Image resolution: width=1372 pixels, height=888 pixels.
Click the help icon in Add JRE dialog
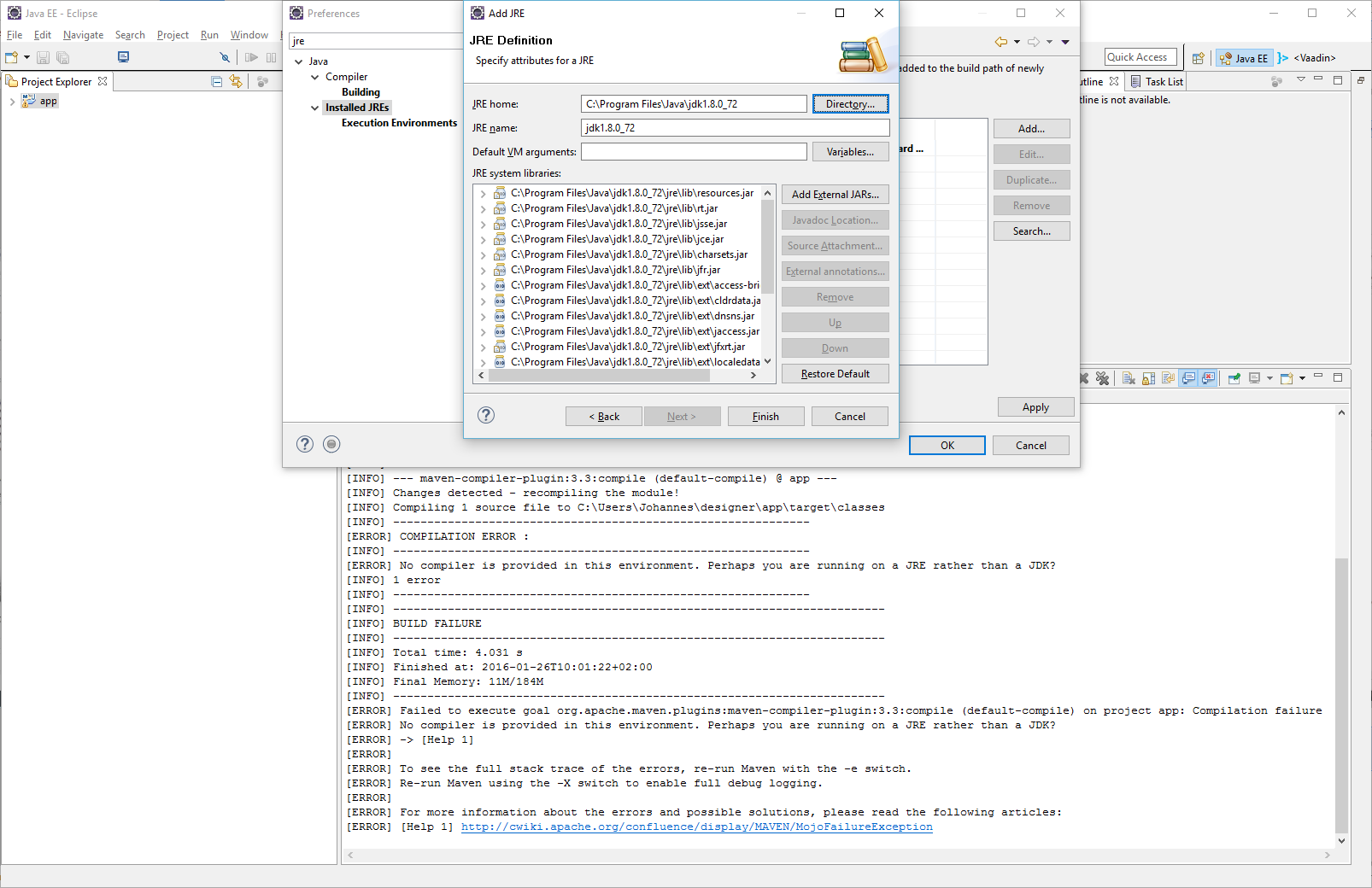[486, 415]
